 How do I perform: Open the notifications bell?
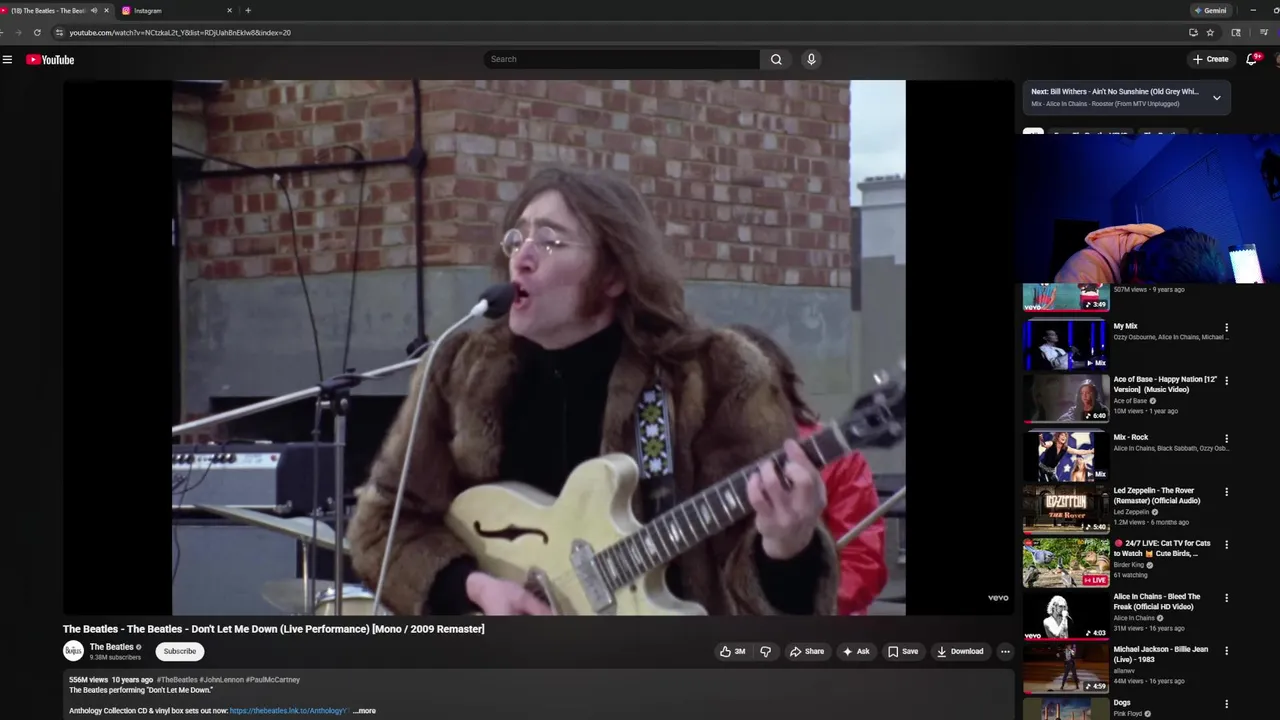tap(1251, 59)
